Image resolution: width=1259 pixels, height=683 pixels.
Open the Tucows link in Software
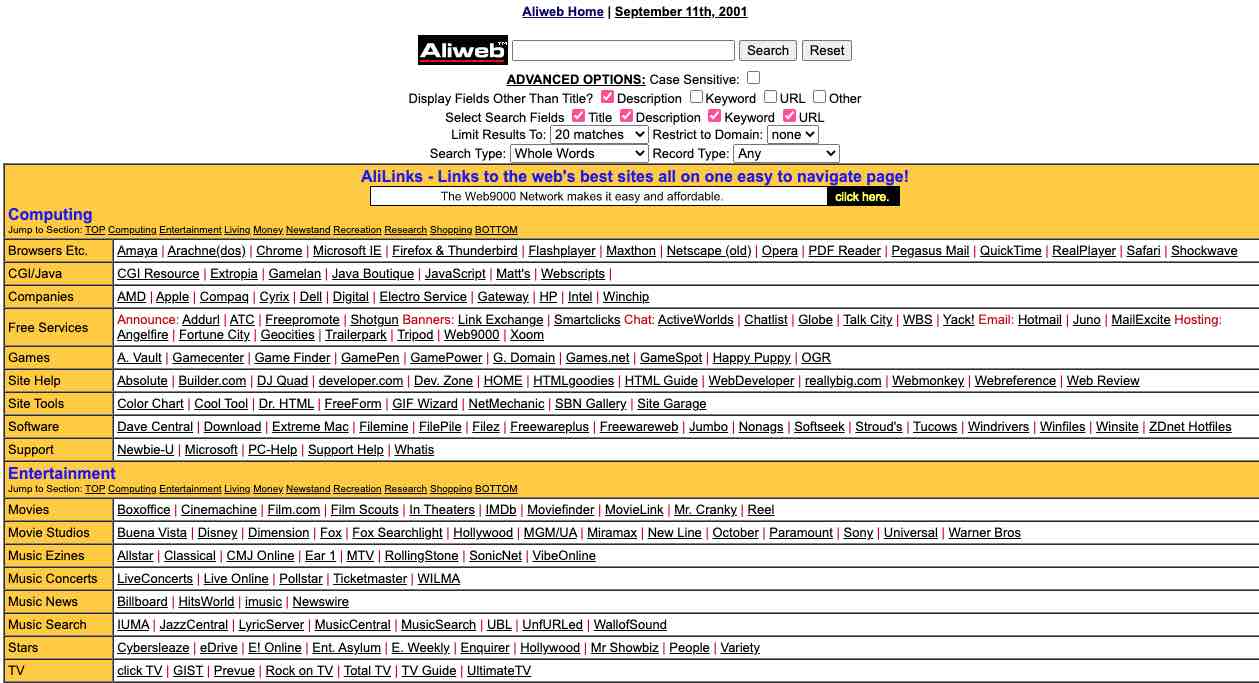(x=935, y=427)
